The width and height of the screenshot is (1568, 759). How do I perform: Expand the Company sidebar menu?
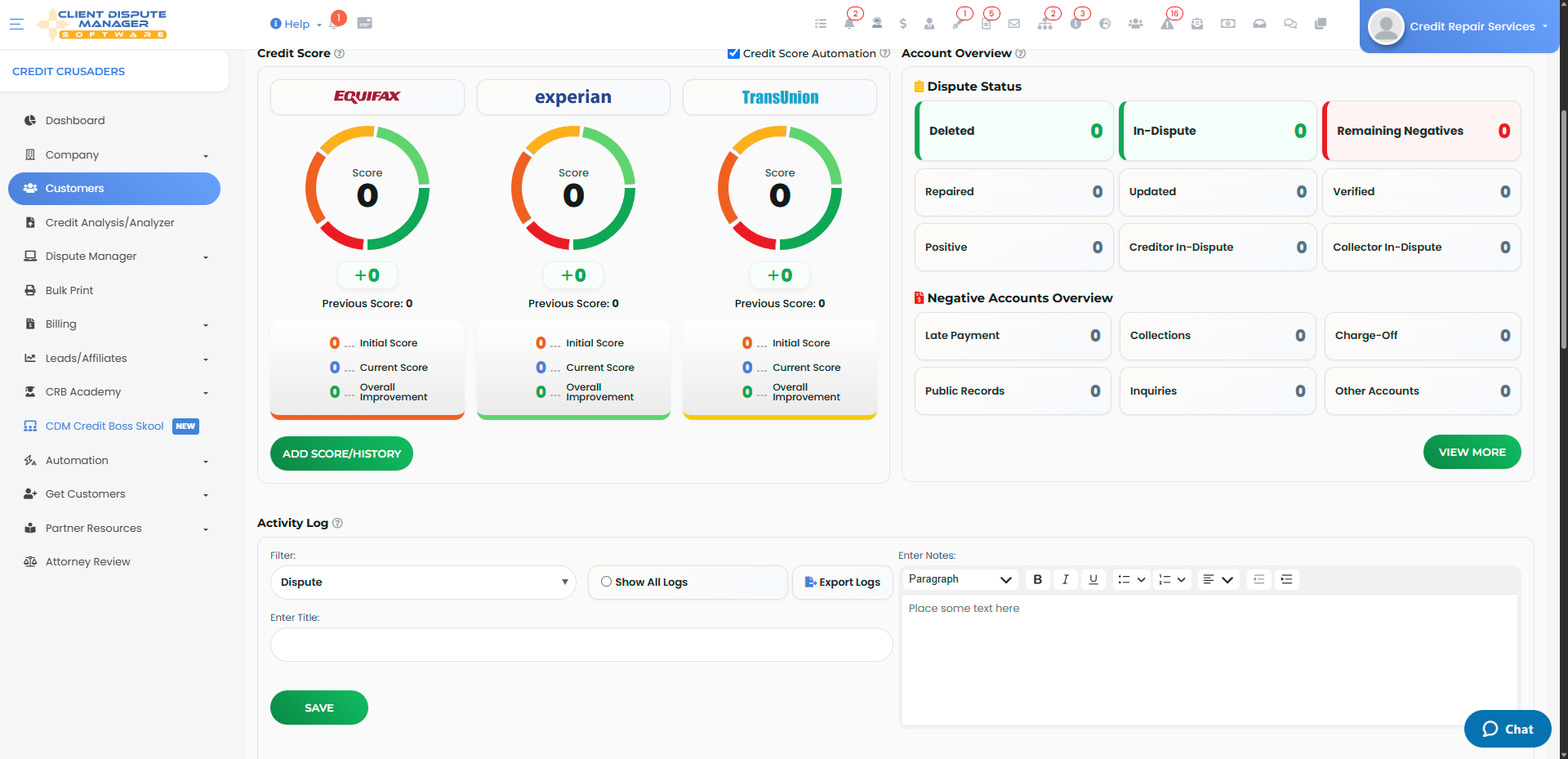click(114, 154)
